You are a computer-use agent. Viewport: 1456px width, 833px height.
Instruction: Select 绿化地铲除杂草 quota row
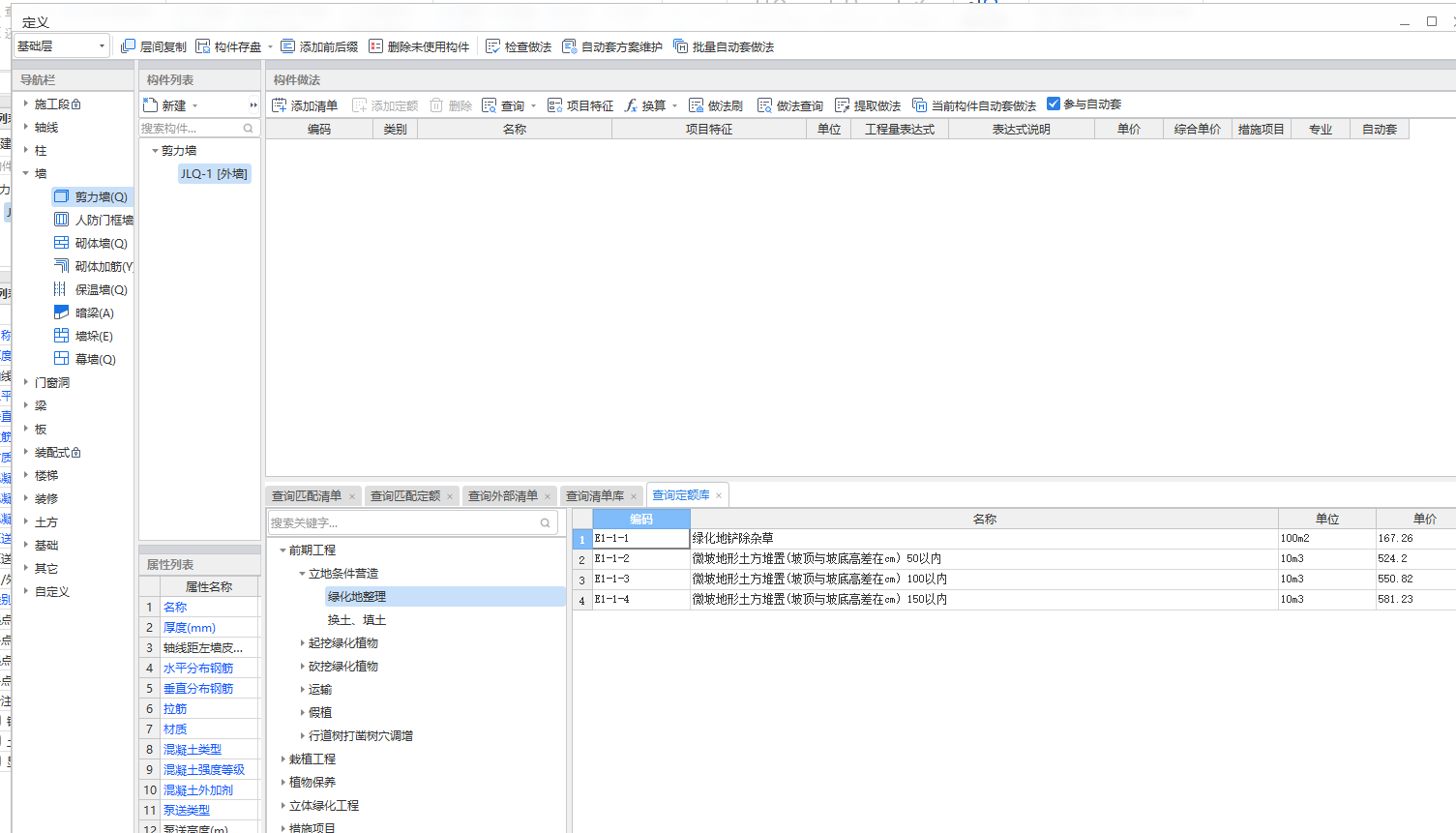pyautogui.click(x=1014, y=538)
